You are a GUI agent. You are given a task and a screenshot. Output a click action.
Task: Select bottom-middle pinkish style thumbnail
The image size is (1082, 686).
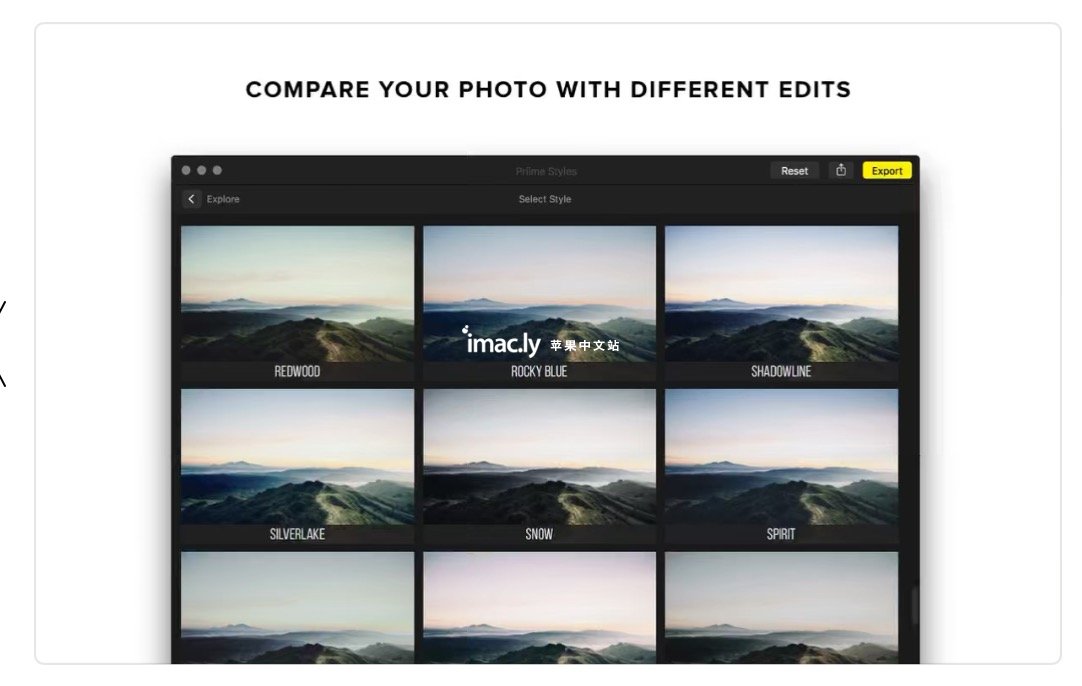pyautogui.click(x=540, y=607)
